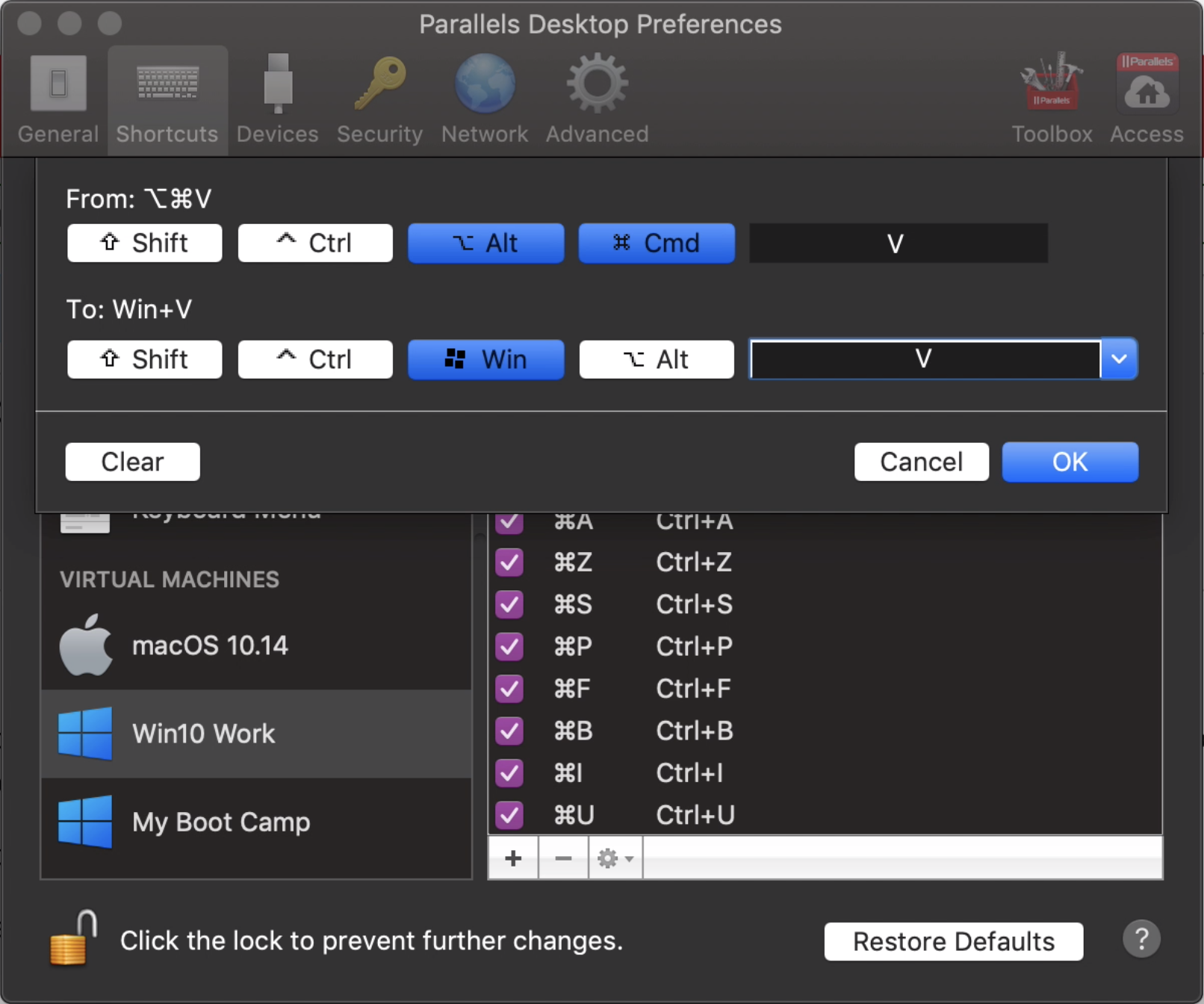1204x1004 pixels.
Task: Click the ⌘U shortcut key text
Action: [x=574, y=815]
